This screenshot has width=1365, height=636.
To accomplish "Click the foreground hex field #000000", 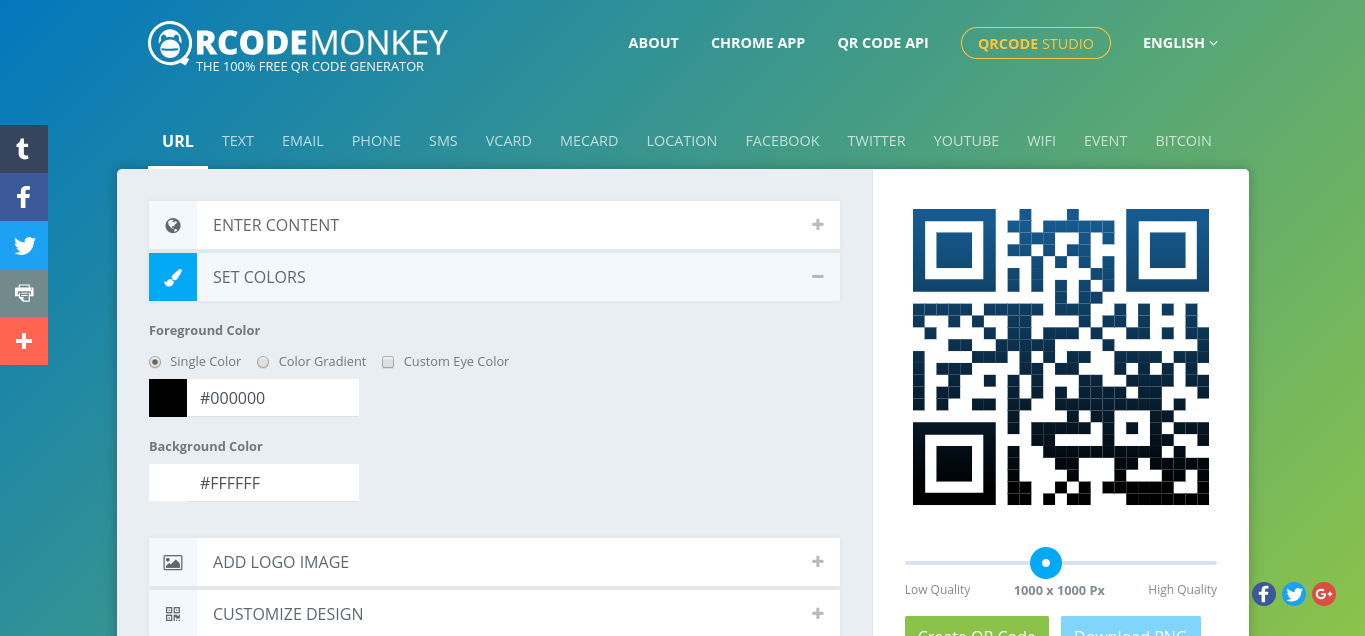I will (273, 398).
